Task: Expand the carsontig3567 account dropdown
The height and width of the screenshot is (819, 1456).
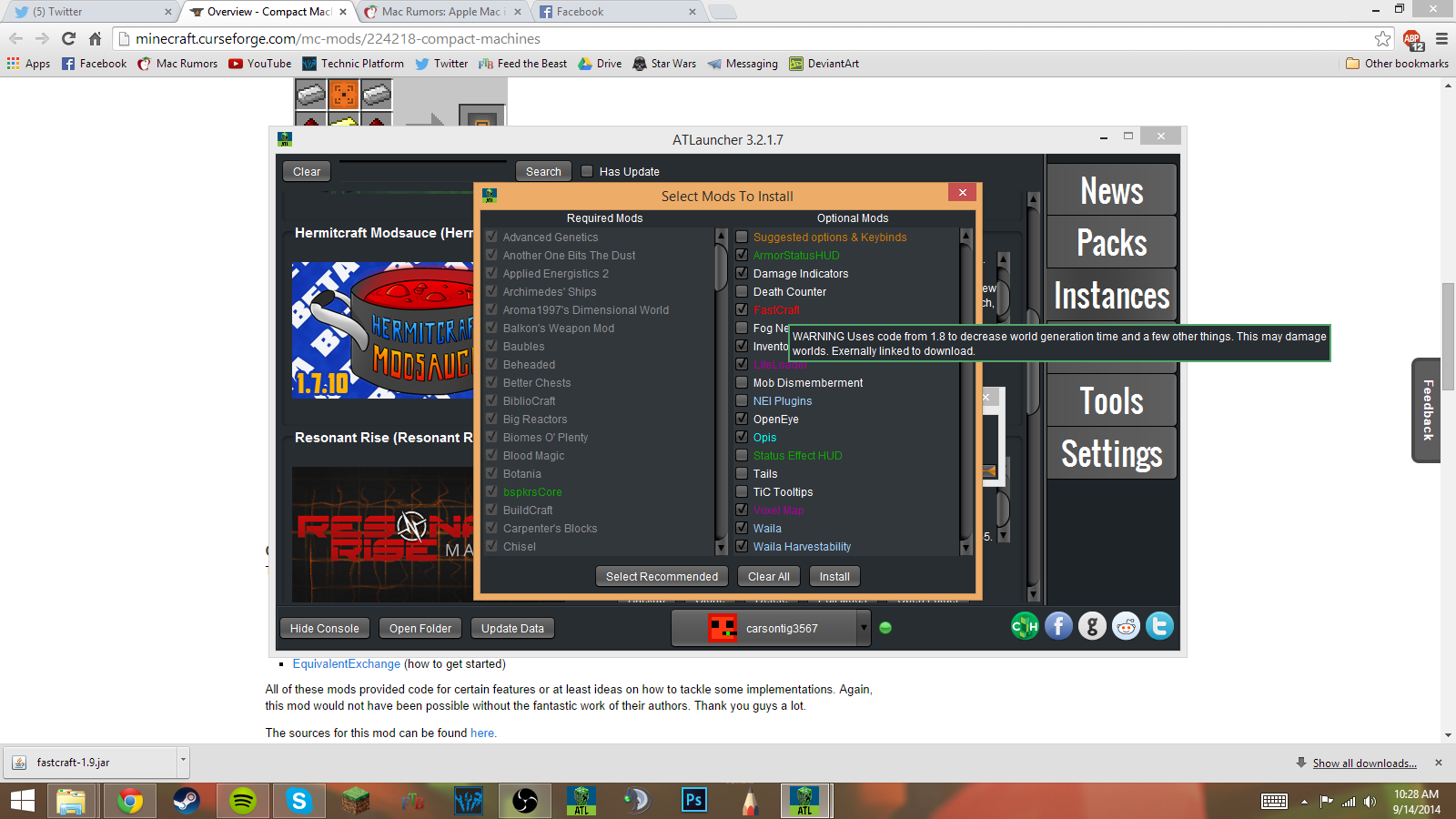Action: (863, 628)
